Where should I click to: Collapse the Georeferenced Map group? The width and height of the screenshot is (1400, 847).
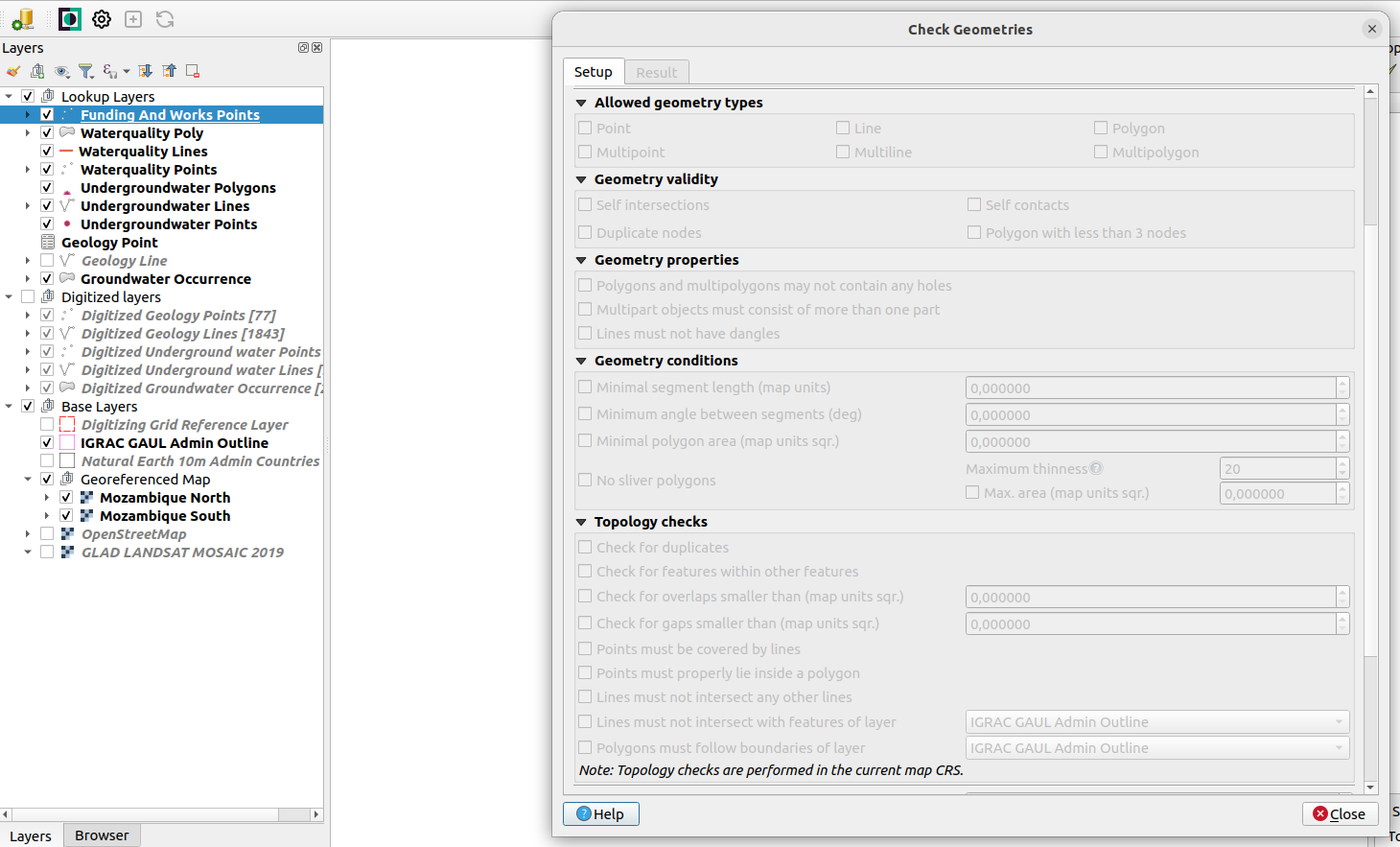pos(28,480)
